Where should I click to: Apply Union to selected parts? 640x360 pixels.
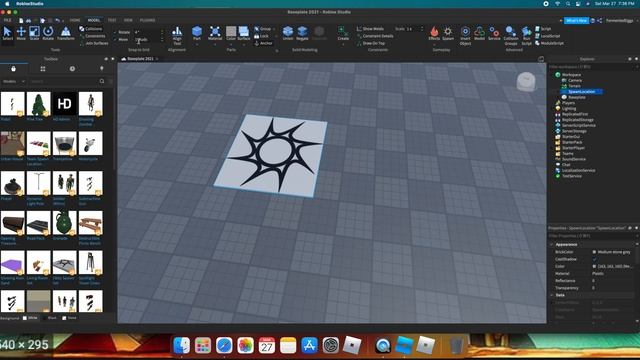pyautogui.click(x=288, y=33)
